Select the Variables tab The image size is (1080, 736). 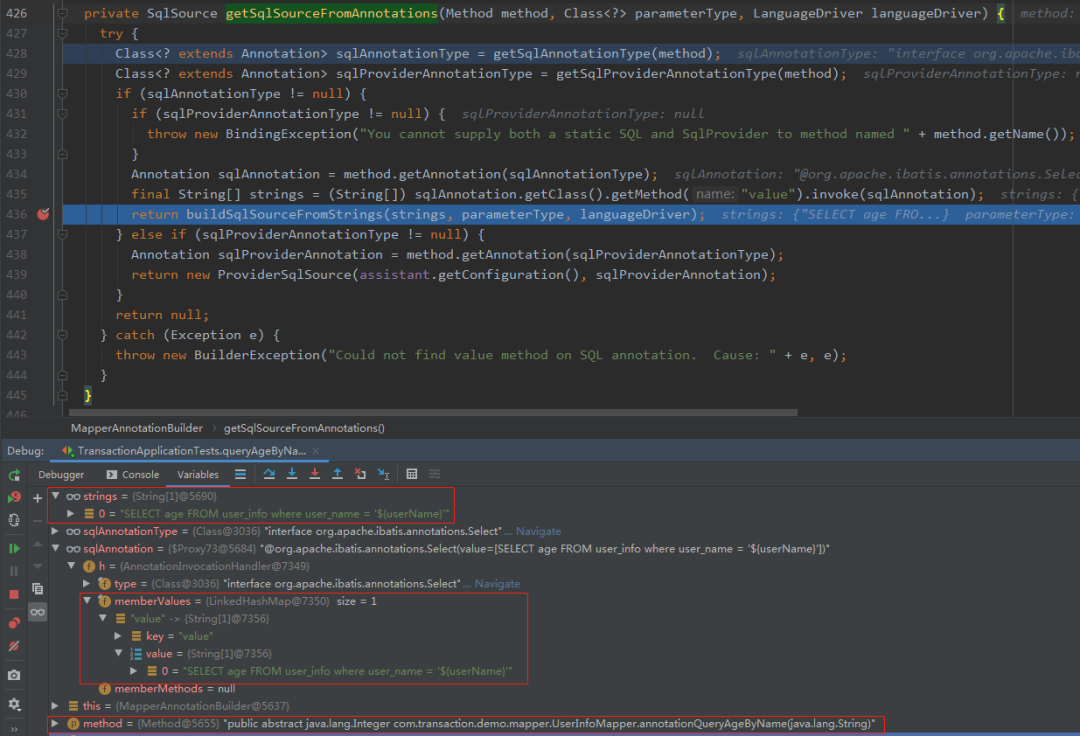pos(198,475)
